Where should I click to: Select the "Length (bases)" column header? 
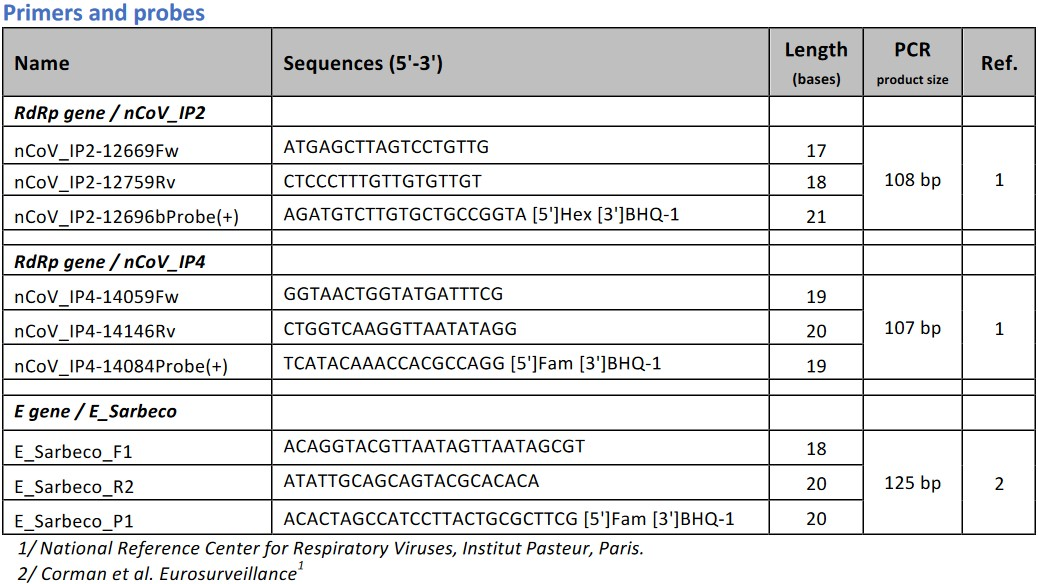[x=815, y=62]
